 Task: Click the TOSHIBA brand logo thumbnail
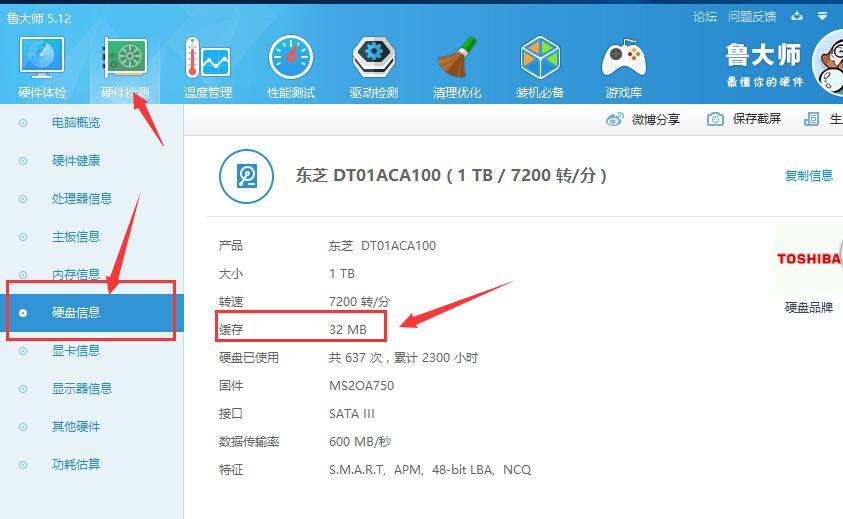point(808,259)
